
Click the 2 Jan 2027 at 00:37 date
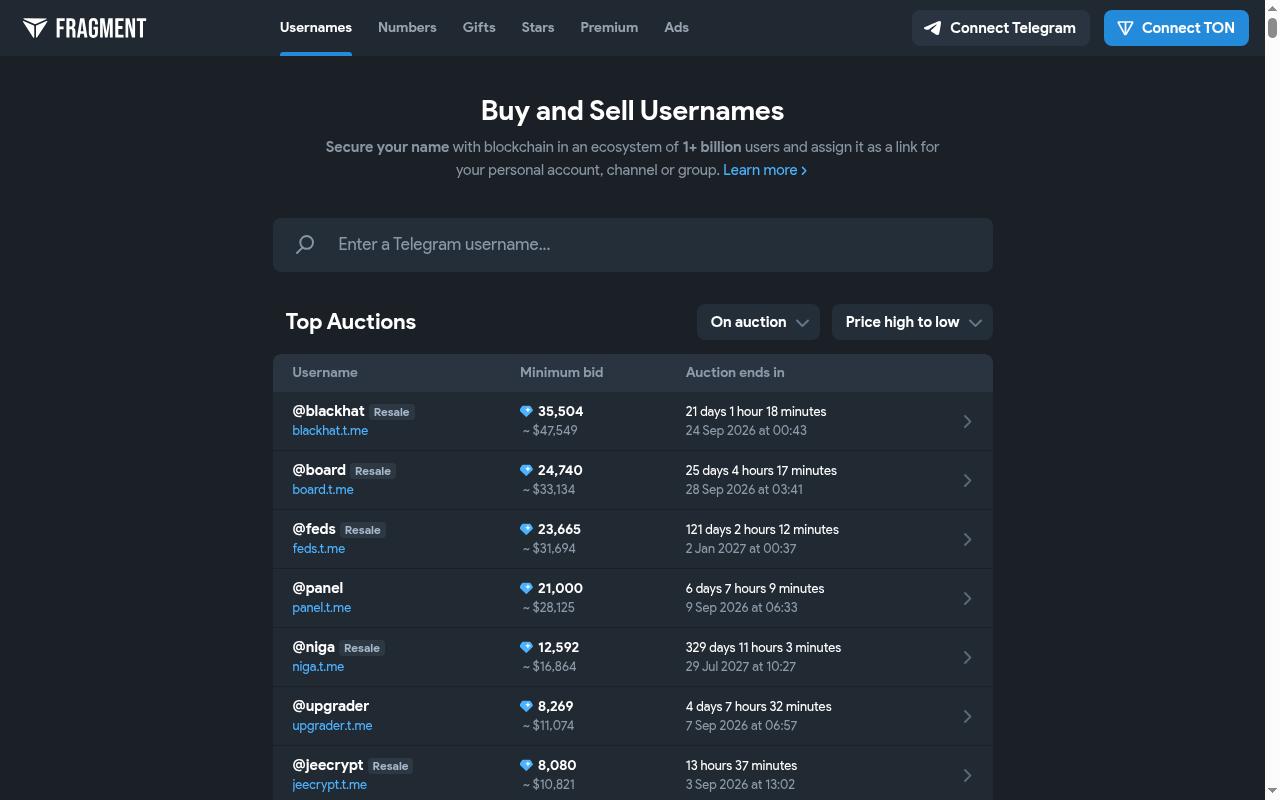[741, 549]
